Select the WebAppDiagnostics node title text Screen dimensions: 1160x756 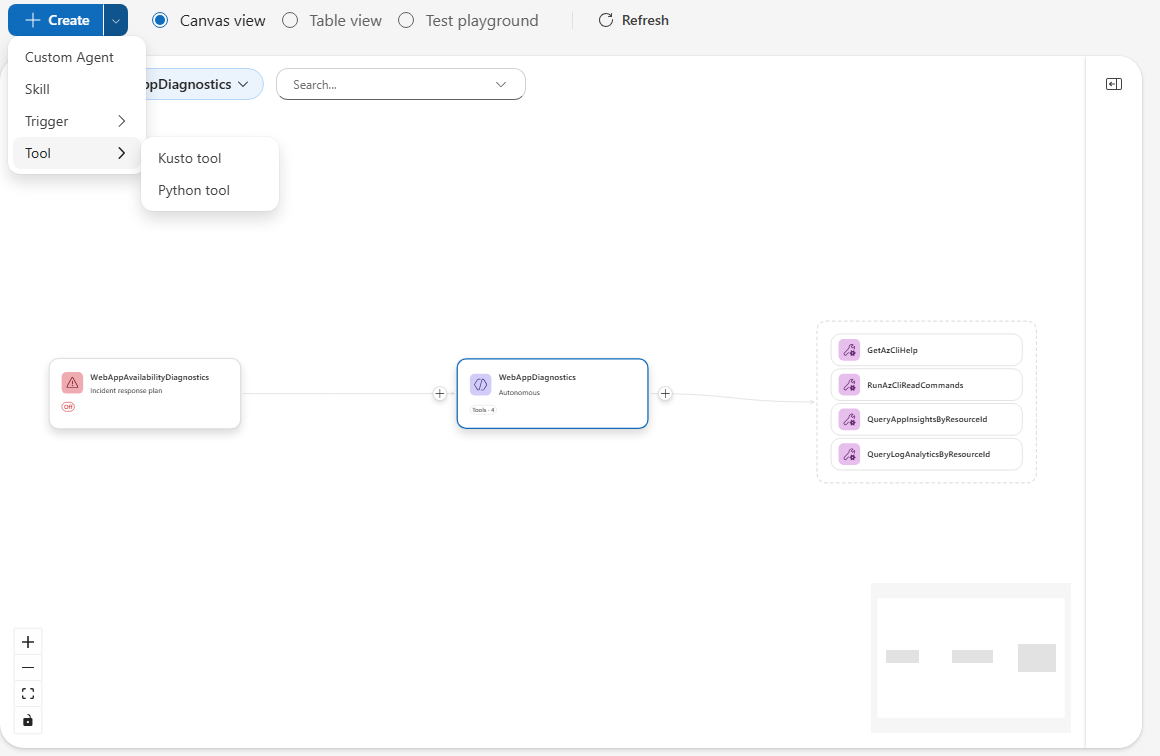pos(537,377)
